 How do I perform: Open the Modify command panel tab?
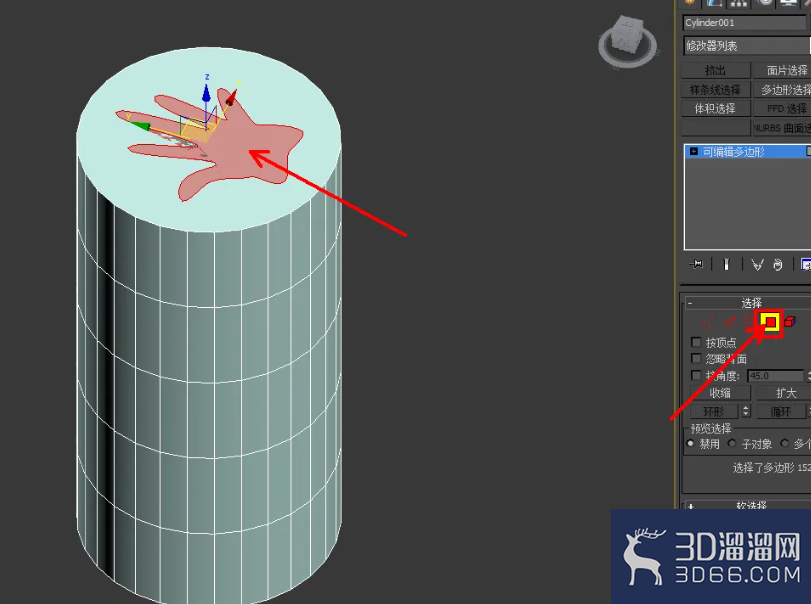714,3
